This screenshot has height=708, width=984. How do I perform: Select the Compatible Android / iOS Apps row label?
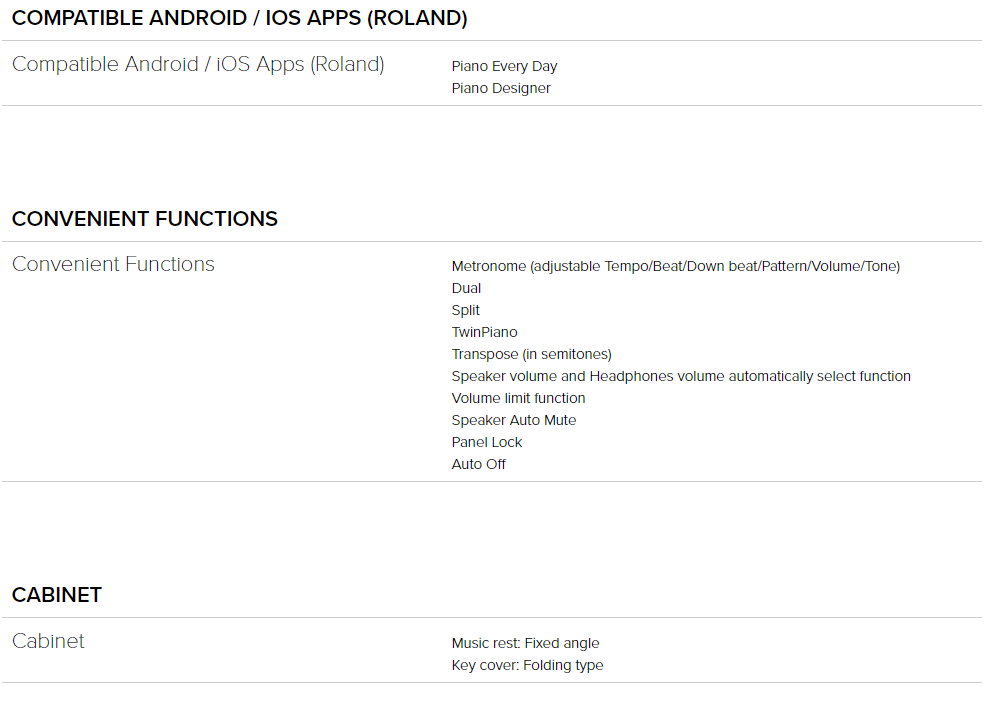coord(198,64)
